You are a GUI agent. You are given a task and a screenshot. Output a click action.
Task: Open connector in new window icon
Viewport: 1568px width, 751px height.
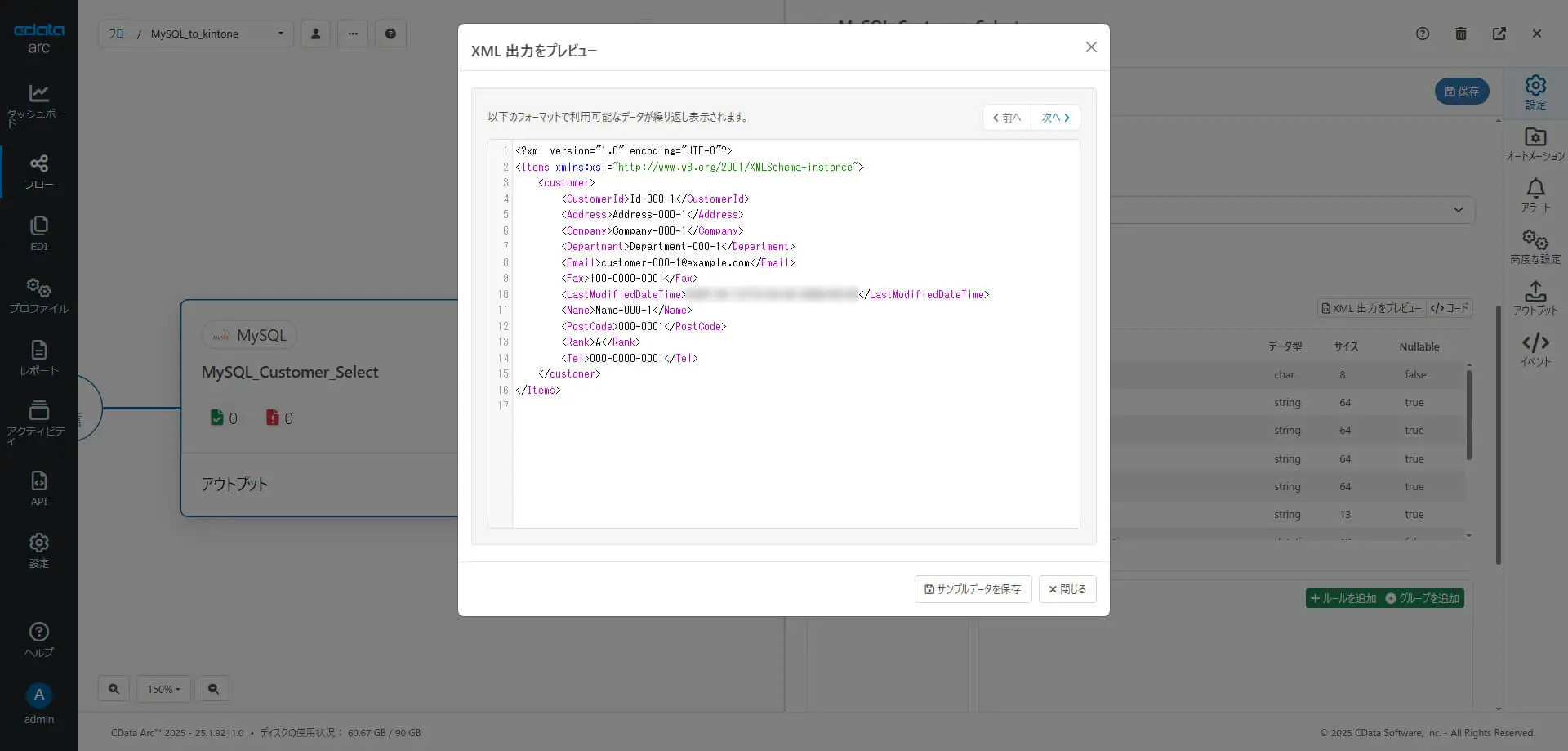click(x=1499, y=34)
